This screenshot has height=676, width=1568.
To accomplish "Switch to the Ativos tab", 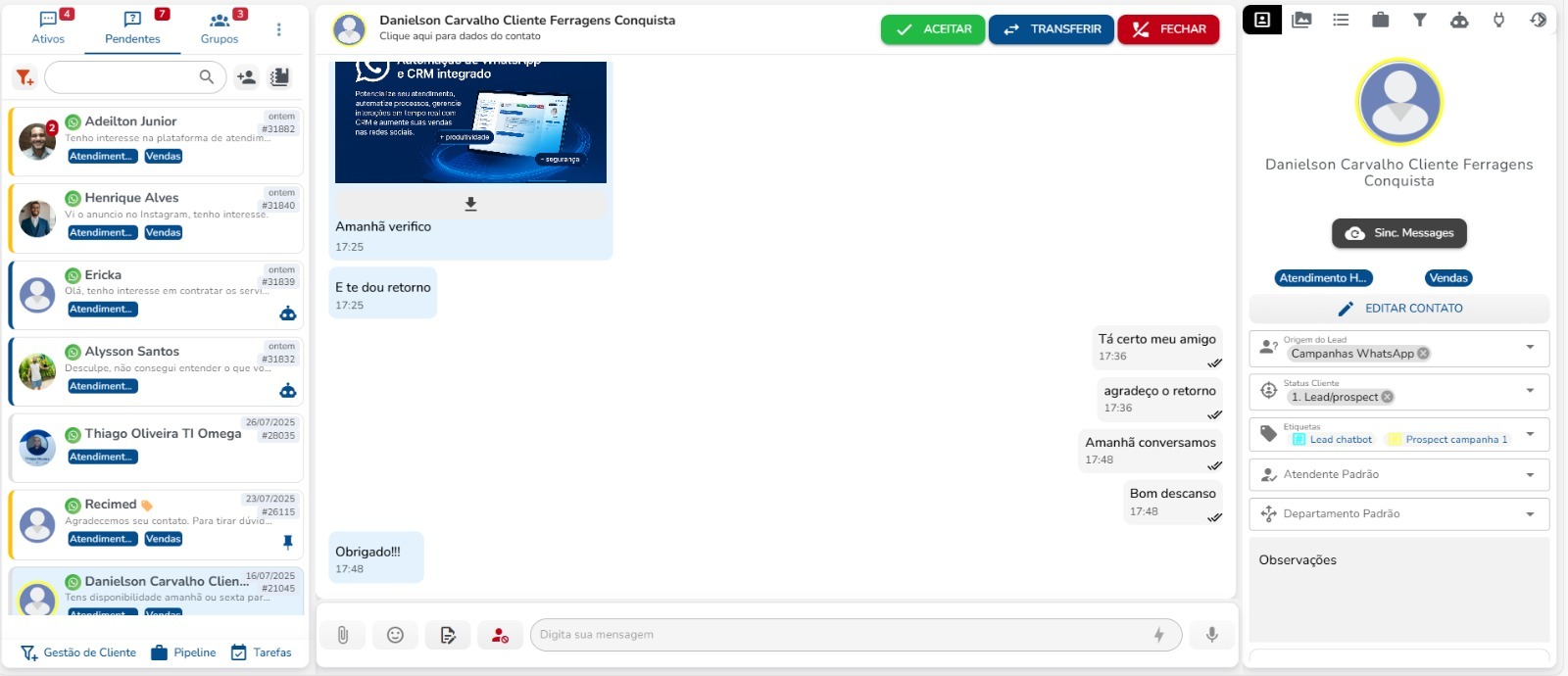I will point(48,27).
